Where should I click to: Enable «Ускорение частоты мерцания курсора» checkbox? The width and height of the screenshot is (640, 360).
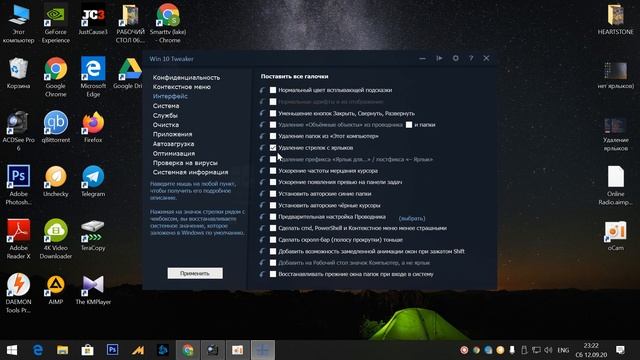click(273, 171)
